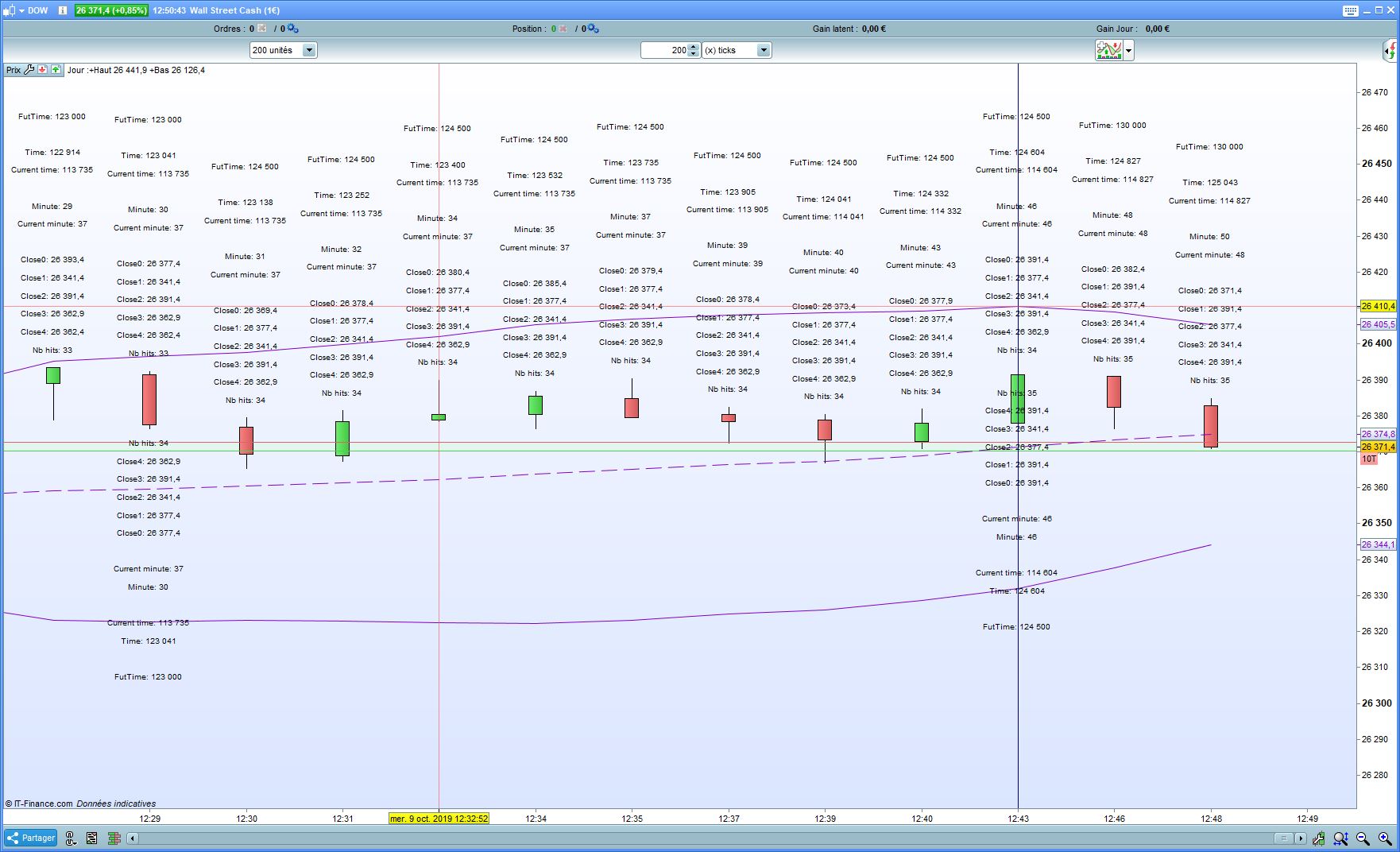This screenshot has width=1400, height=852.
Task: Open position settings gear icon
Action: 594,29
